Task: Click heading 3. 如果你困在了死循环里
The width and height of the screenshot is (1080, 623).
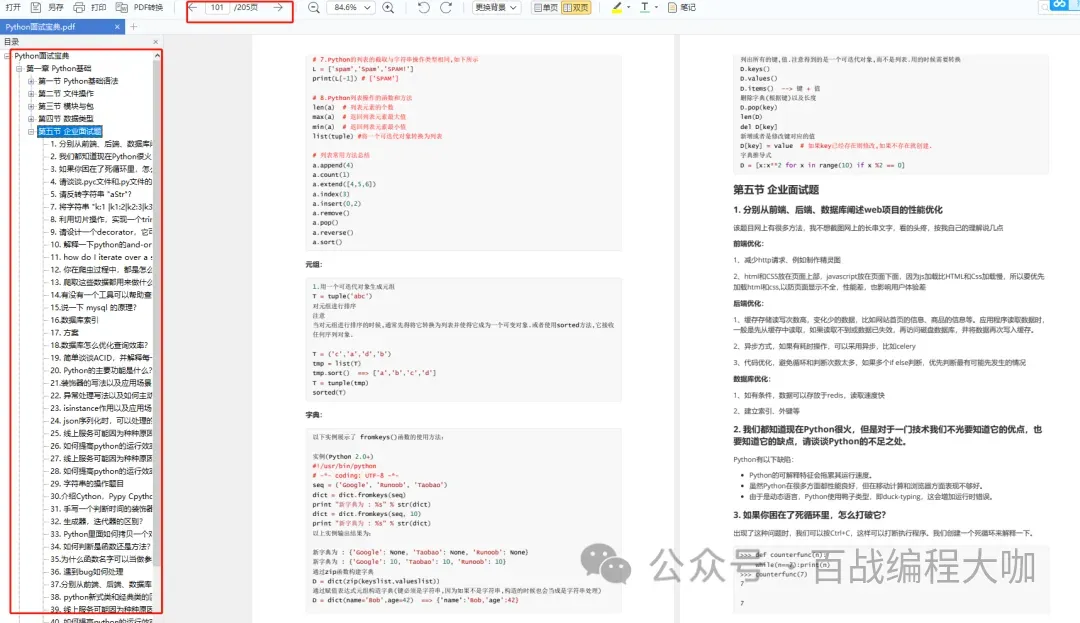Action: (x=809, y=515)
